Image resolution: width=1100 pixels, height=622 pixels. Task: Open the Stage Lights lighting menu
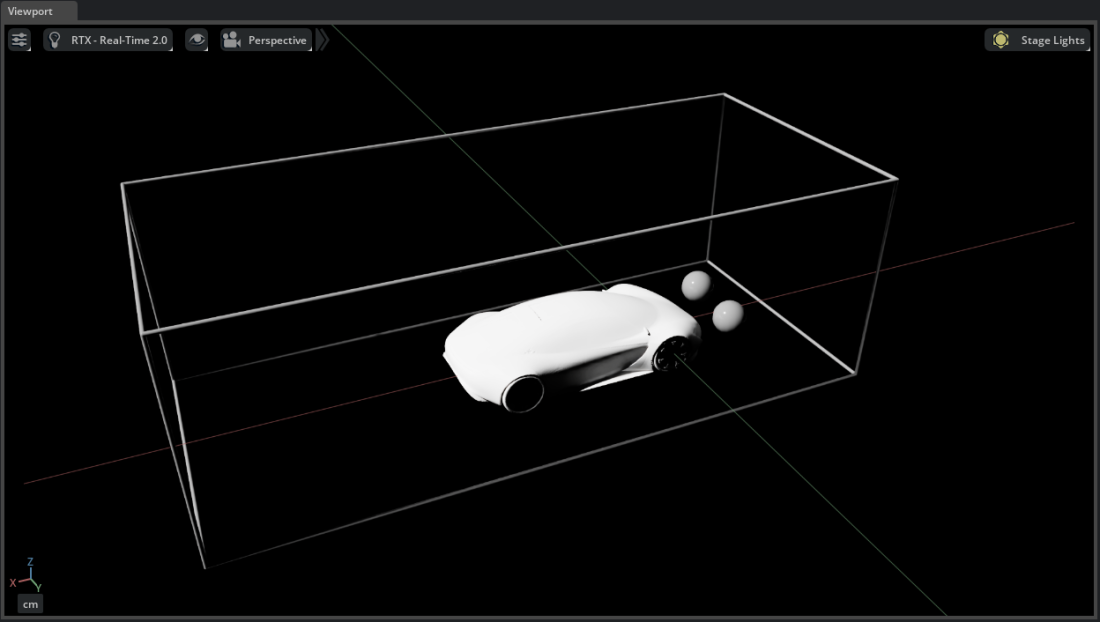pyautogui.click(x=1038, y=40)
